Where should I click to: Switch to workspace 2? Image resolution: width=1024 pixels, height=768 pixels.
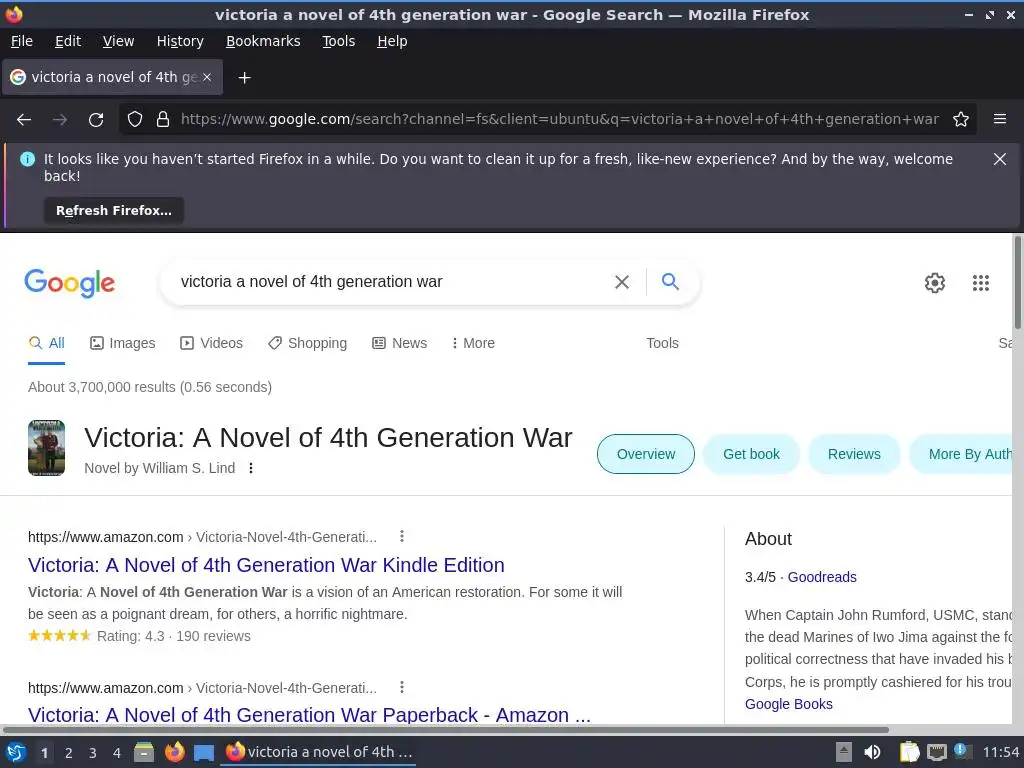point(69,753)
